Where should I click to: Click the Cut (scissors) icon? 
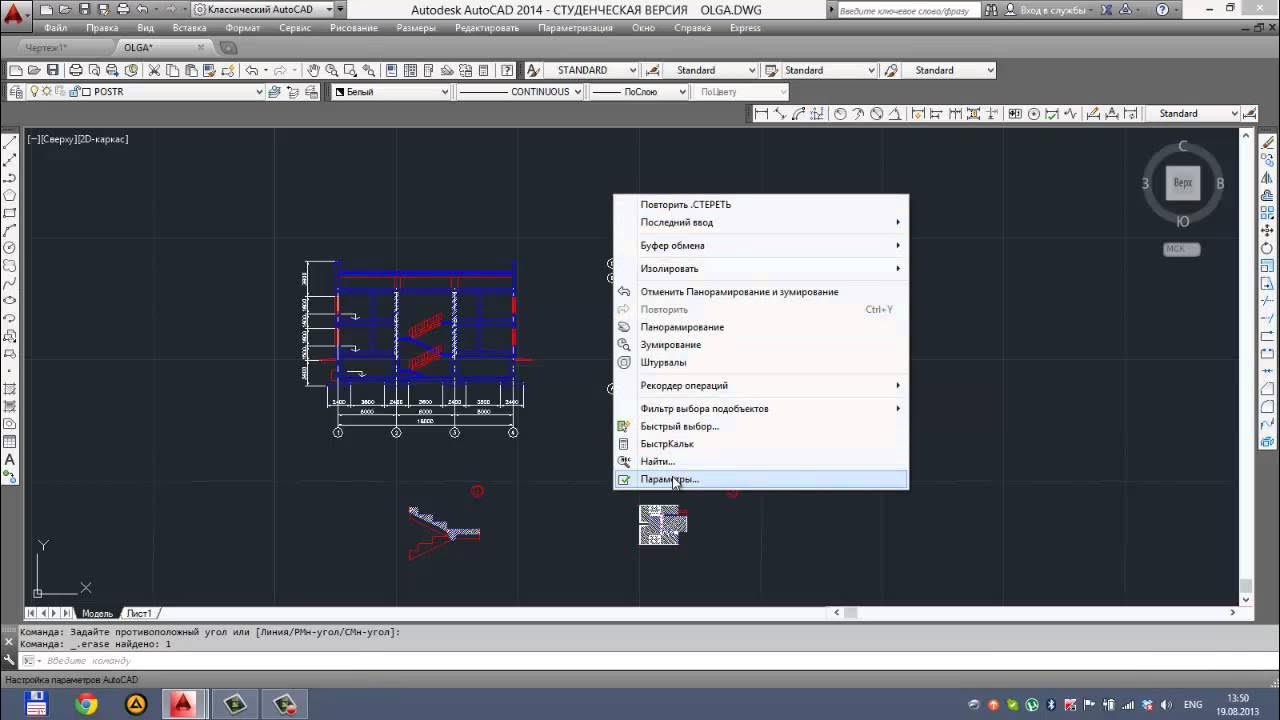[154, 70]
